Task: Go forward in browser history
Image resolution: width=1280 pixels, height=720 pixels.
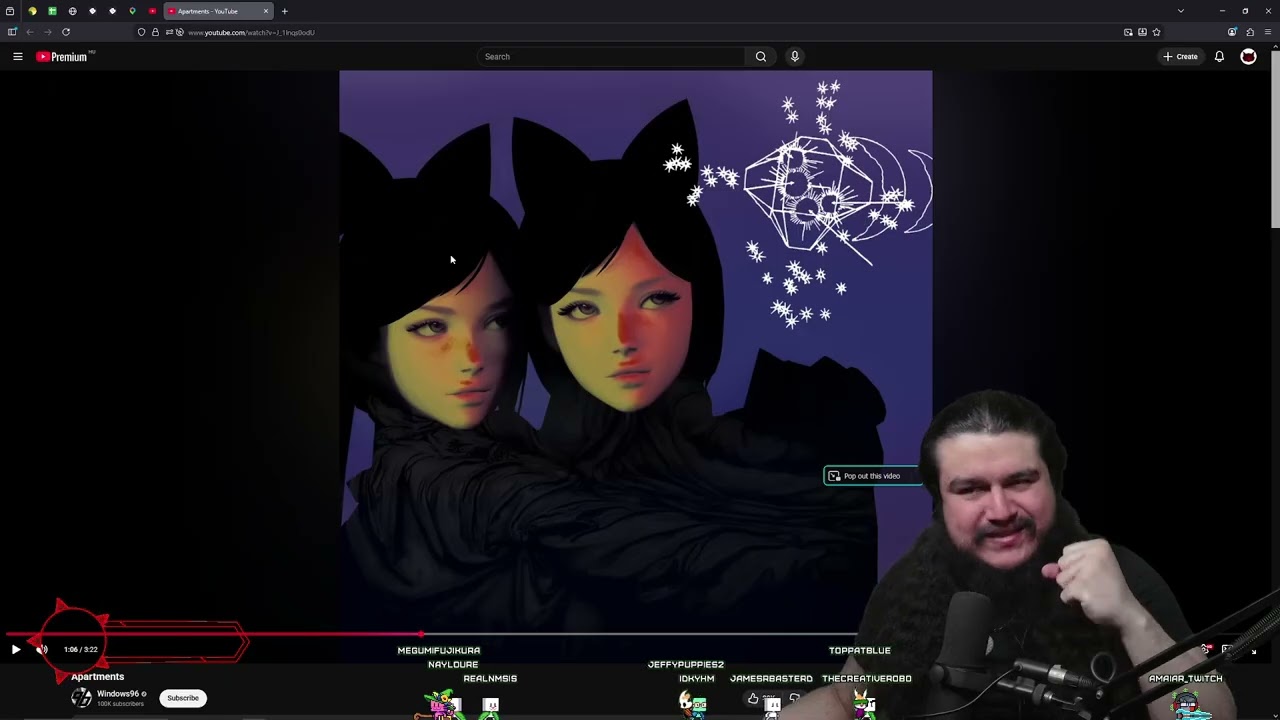Action: tap(47, 32)
